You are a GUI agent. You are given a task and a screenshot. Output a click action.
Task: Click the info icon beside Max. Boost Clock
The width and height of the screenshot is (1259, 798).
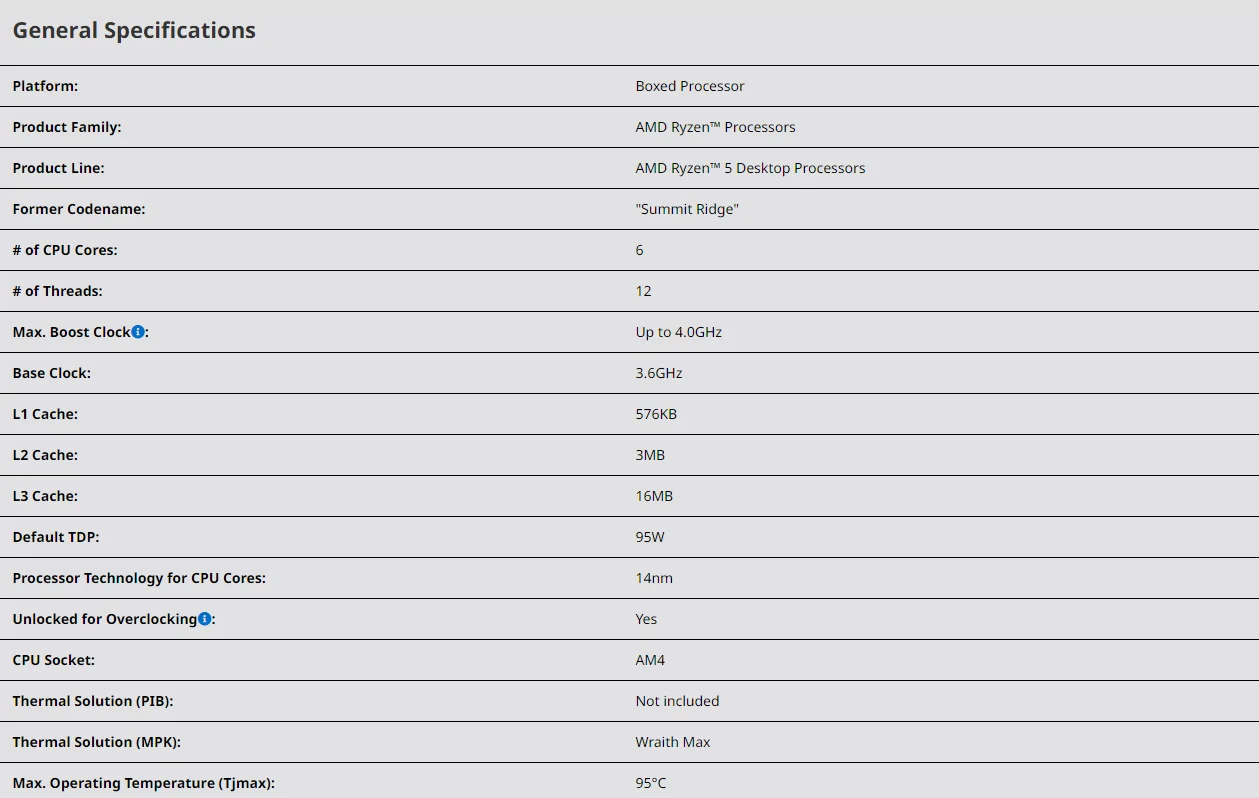(x=138, y=332)
